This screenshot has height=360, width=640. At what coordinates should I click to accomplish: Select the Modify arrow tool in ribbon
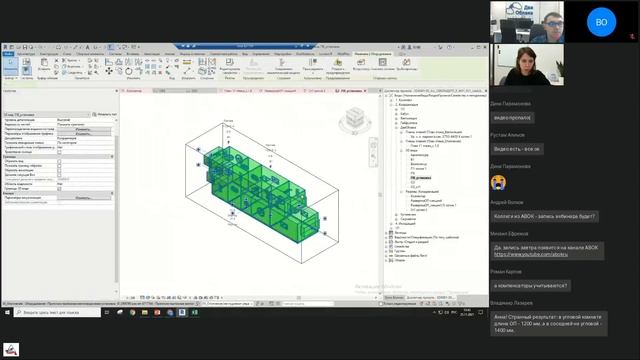[x=10, y=65]
